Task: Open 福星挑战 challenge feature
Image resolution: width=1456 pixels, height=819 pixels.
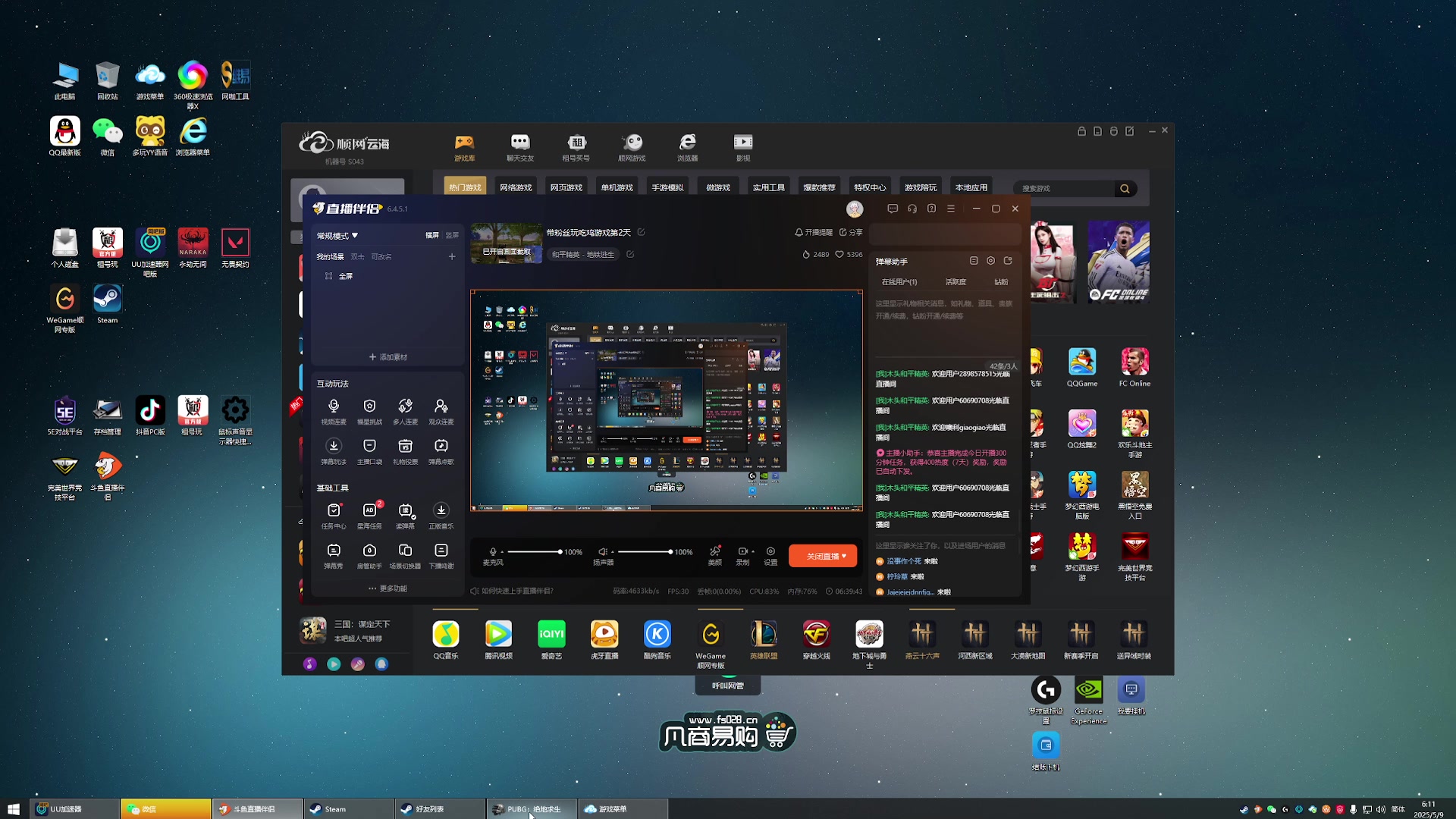Action: [x=369, y=412]
